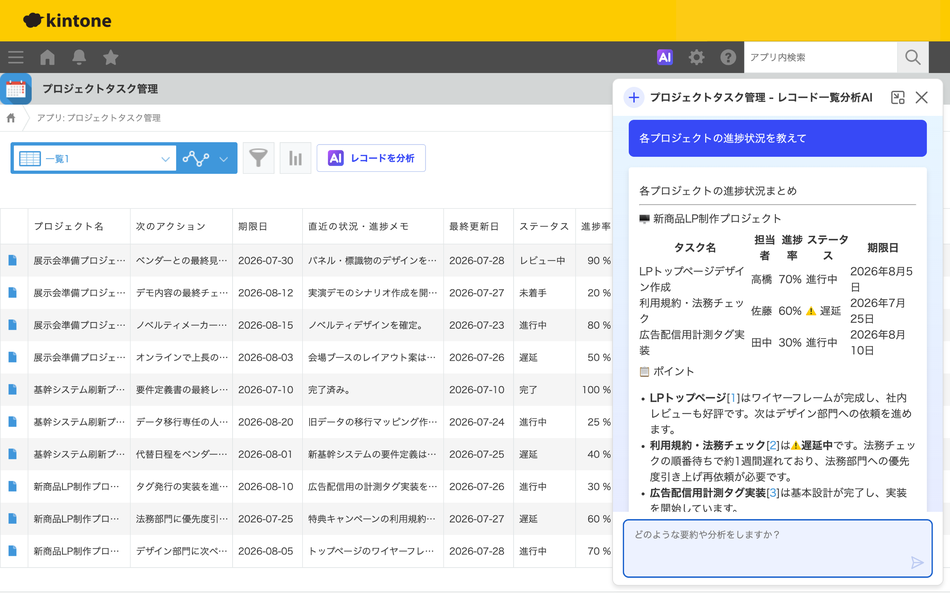950x593 pixels.
Task: Click the purple AI icon in header
Action: click(x=665, y=58)
